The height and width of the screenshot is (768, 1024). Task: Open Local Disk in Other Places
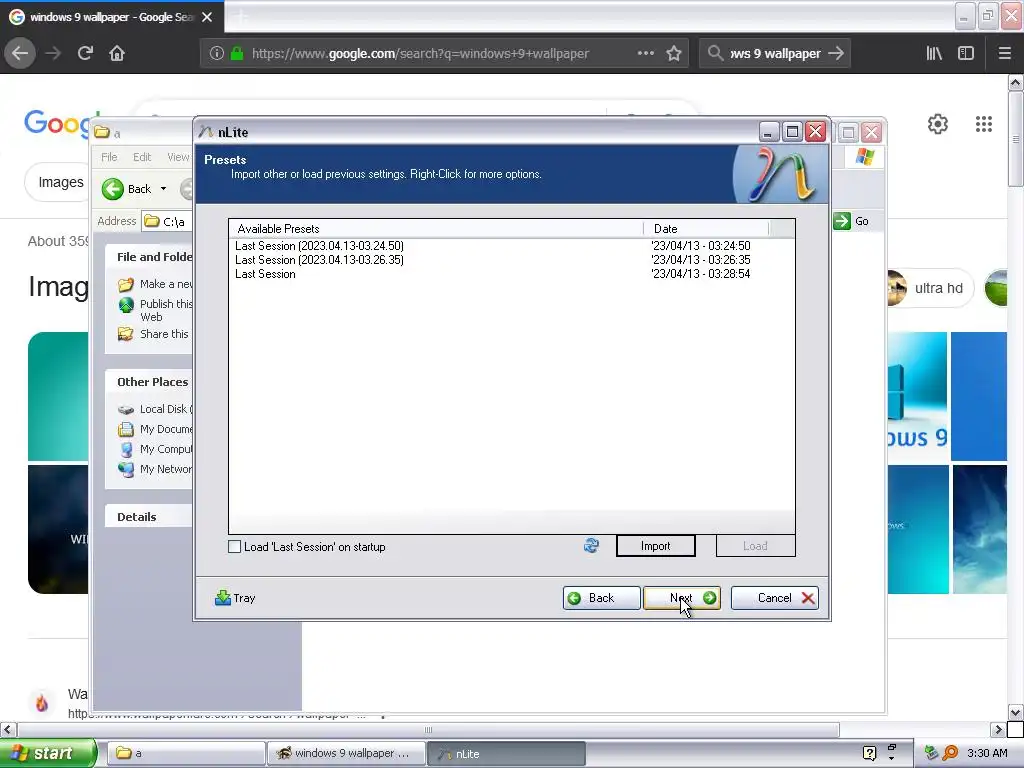tap(155, 409)
